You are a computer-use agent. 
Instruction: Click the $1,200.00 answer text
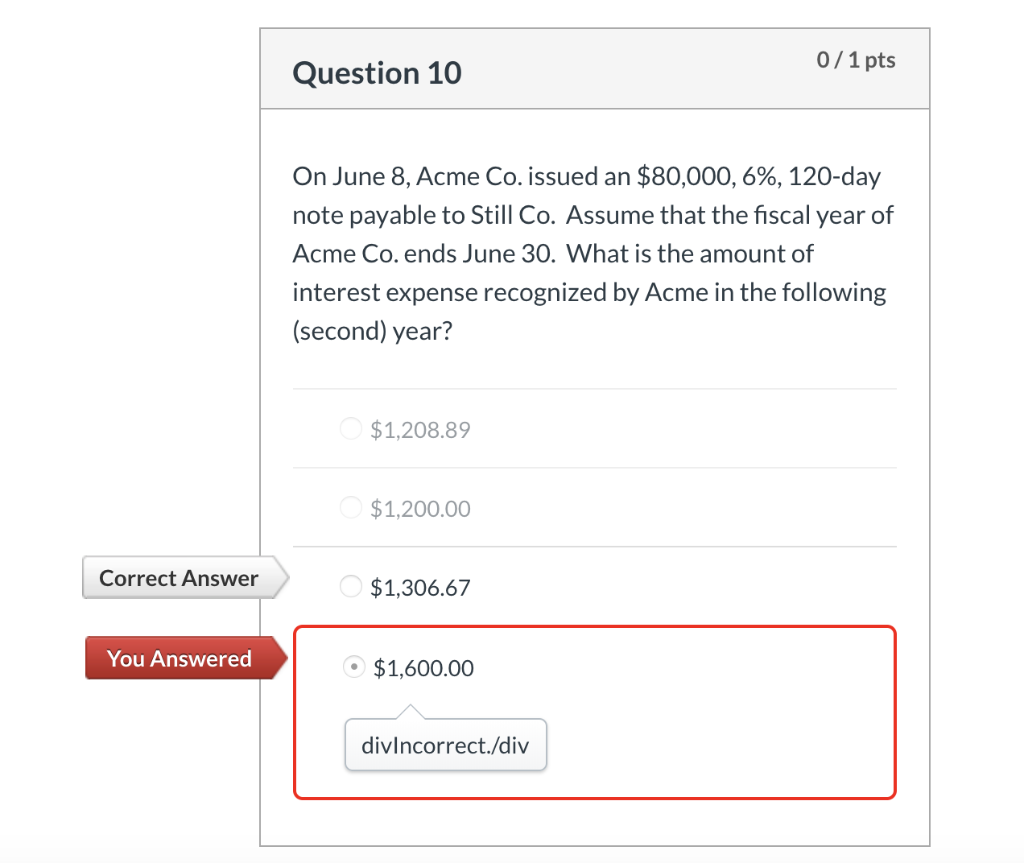[420, 508]
